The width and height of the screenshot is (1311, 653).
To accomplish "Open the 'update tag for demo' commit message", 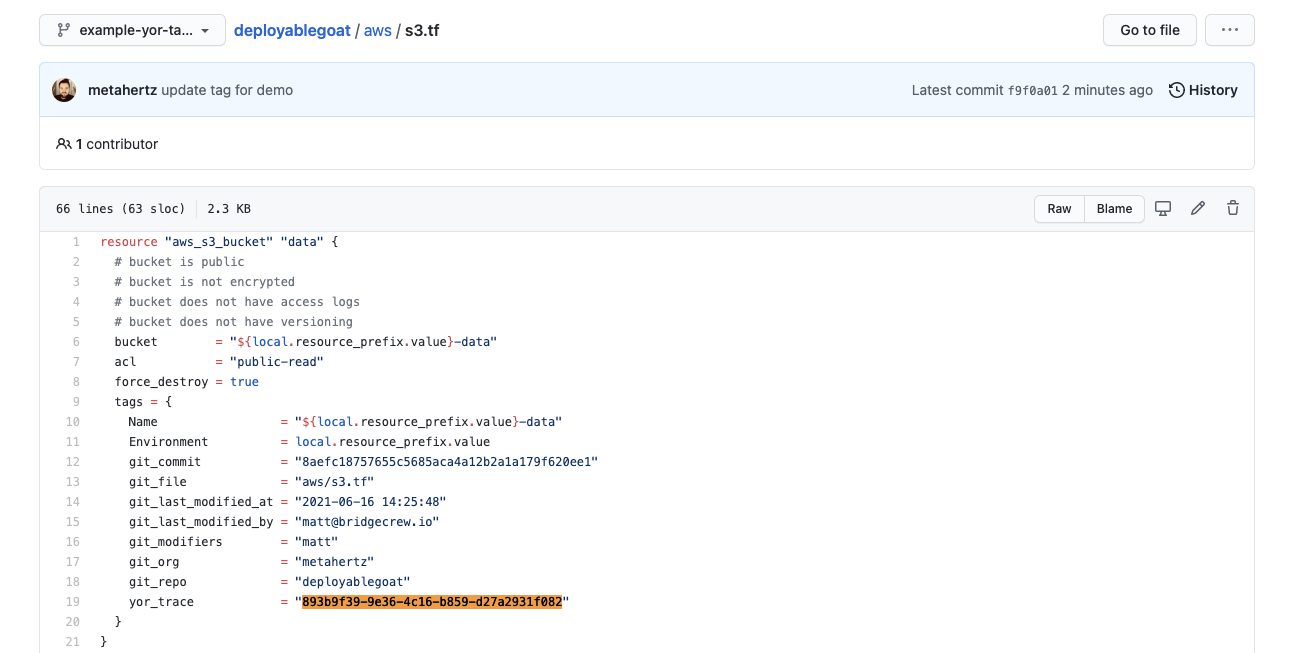I will 227,90.
